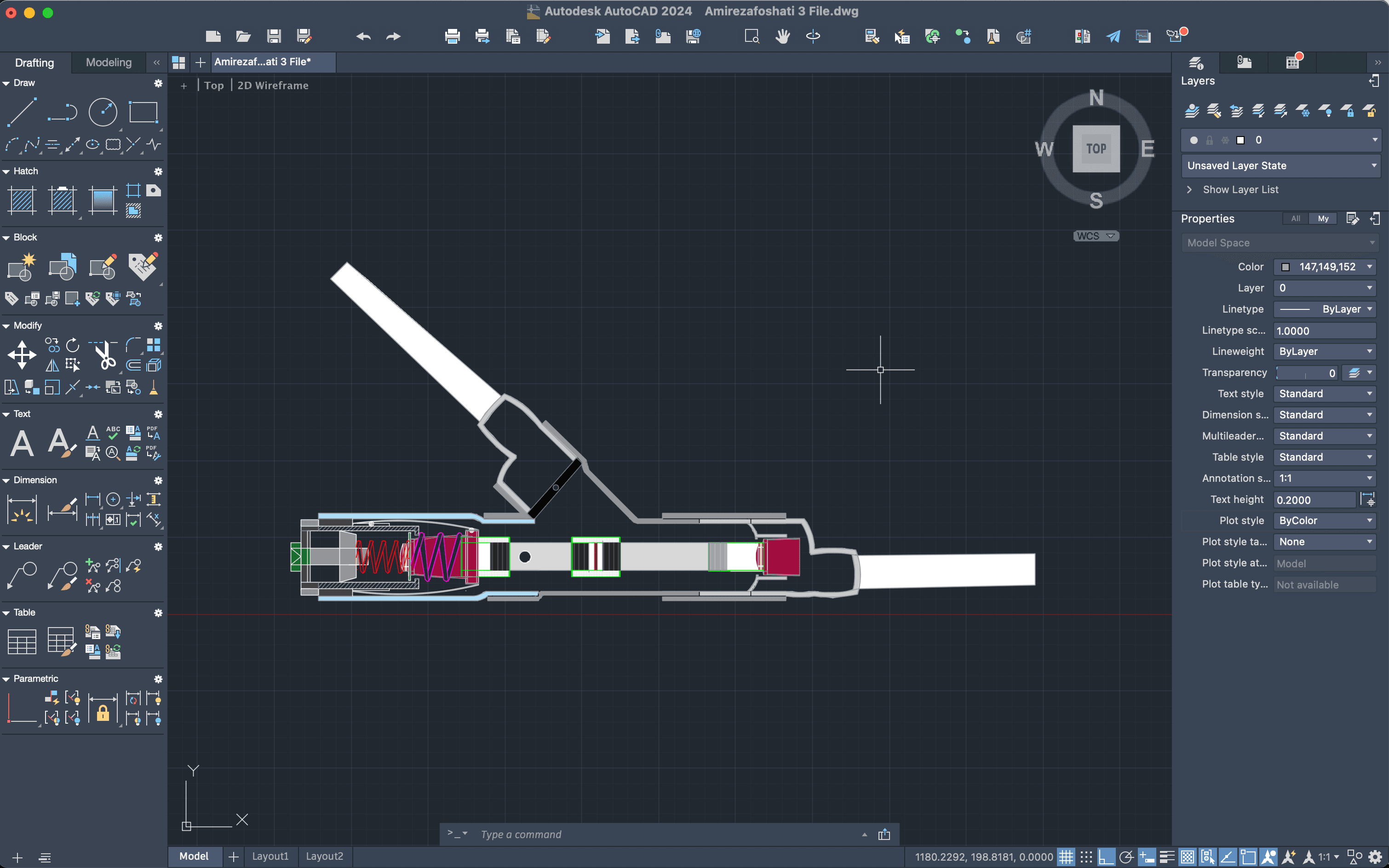Toggle snap mode in status bar
Screen dimensions: 1389x868
click(1086, 857)
